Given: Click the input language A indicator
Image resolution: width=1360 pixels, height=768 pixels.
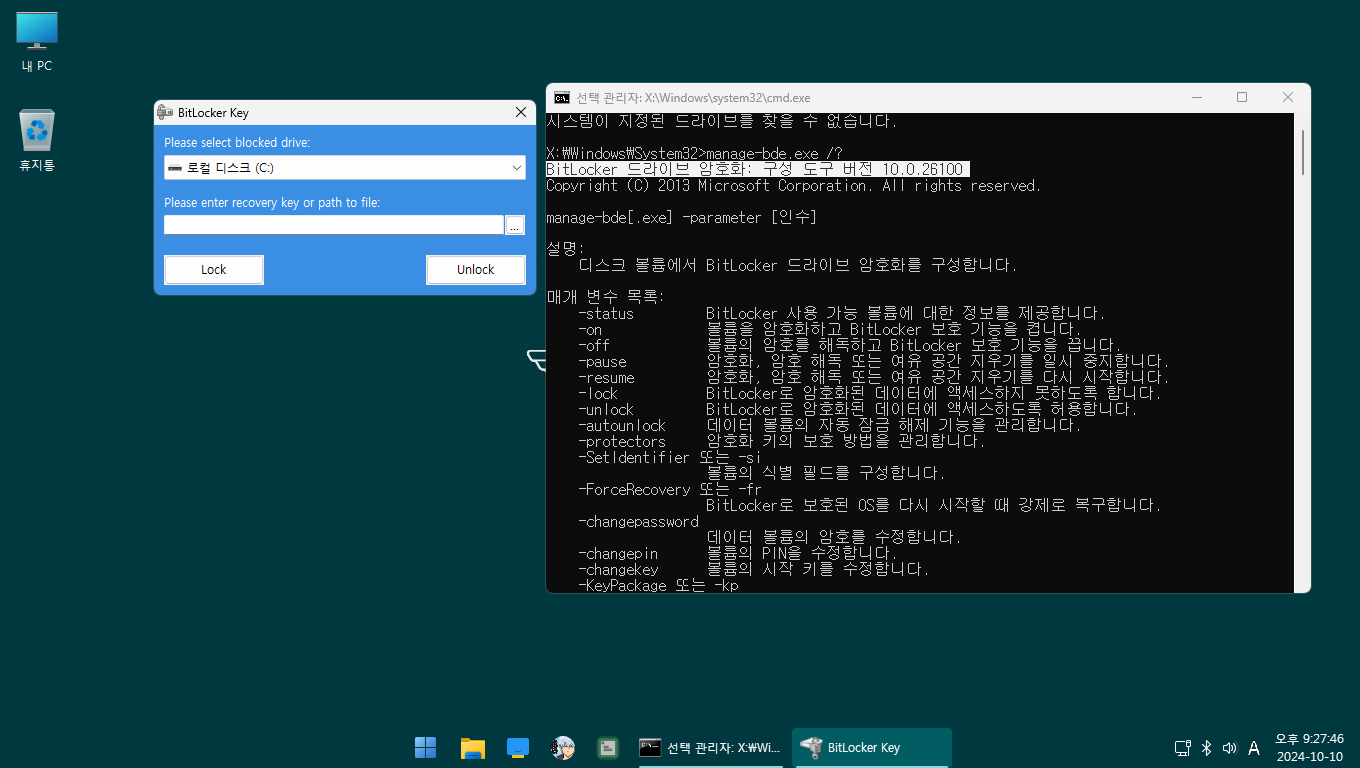Looking at the screenshot, I should 1254,747.
